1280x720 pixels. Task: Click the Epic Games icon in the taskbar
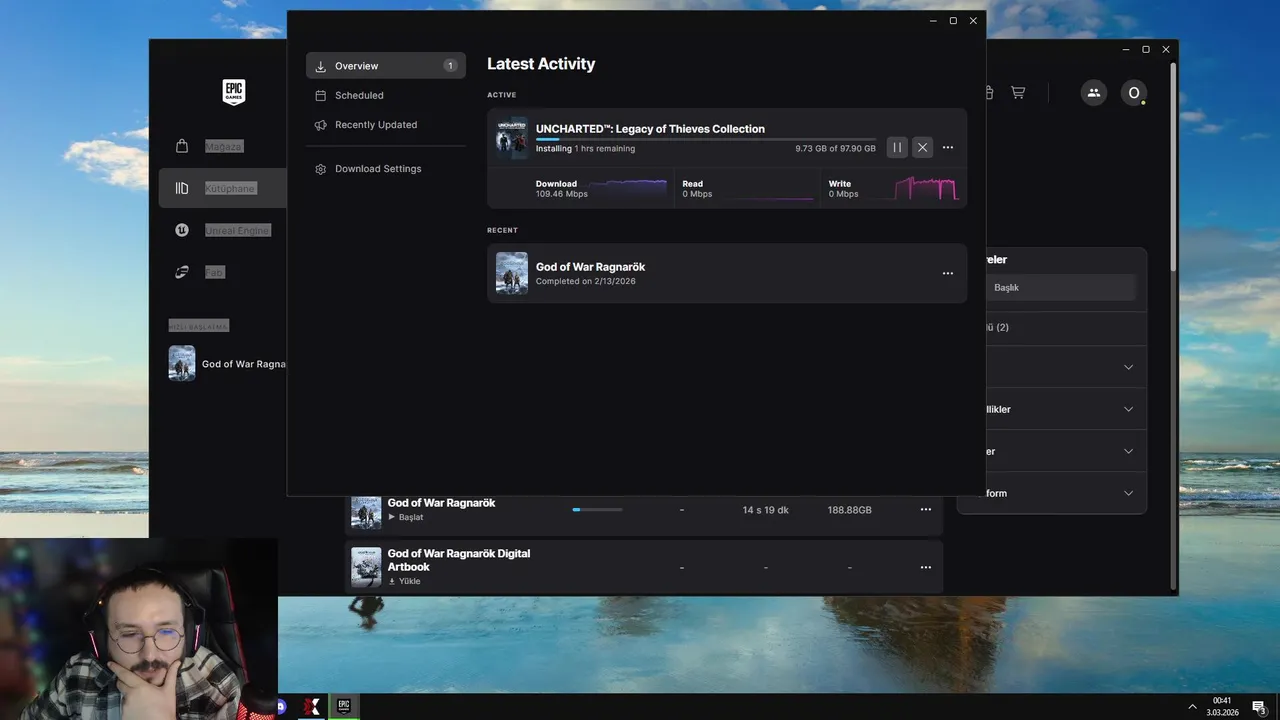pyautogui.click(x=344, y=706)
